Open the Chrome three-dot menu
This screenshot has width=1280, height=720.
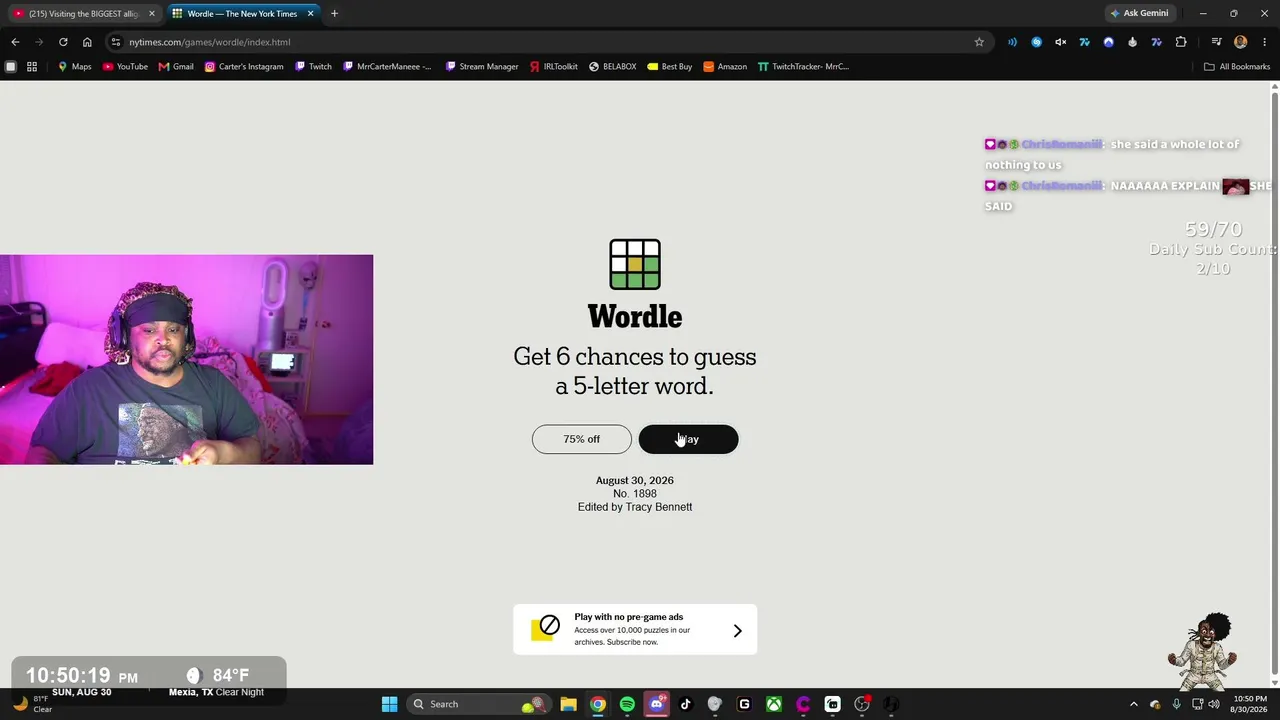(1265, 42)
